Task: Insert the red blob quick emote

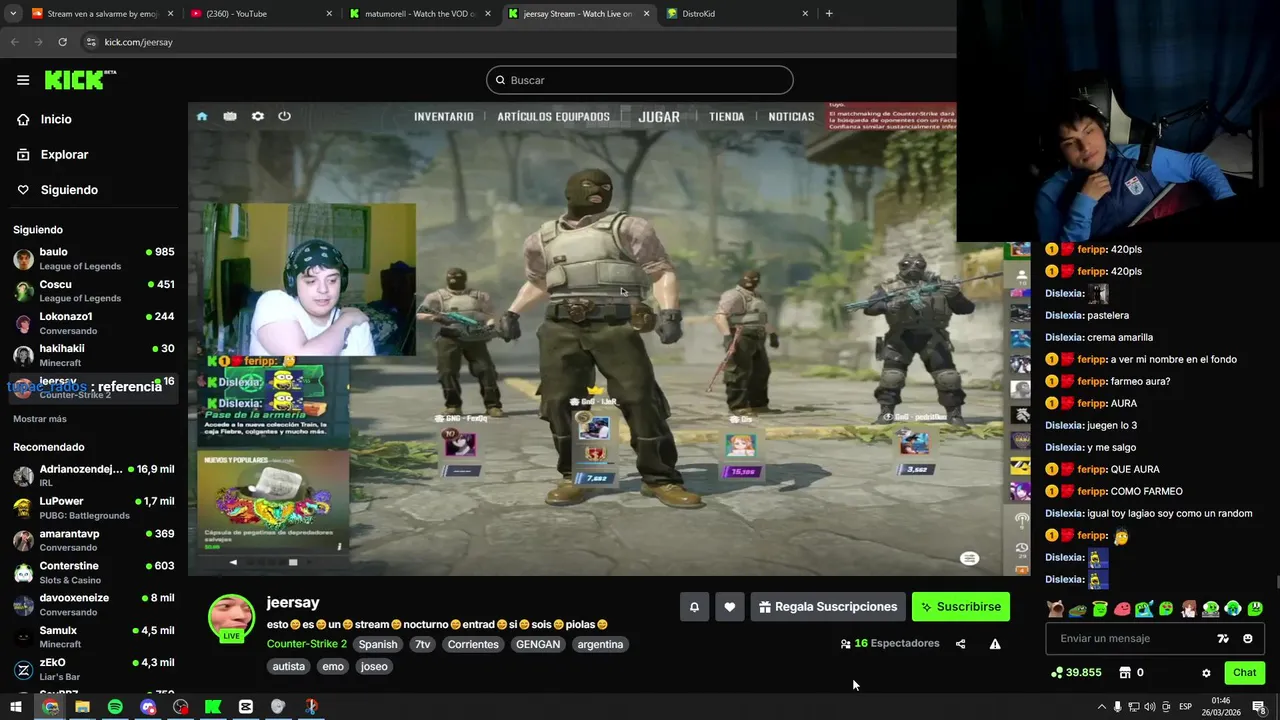Action: (1122, 608)
